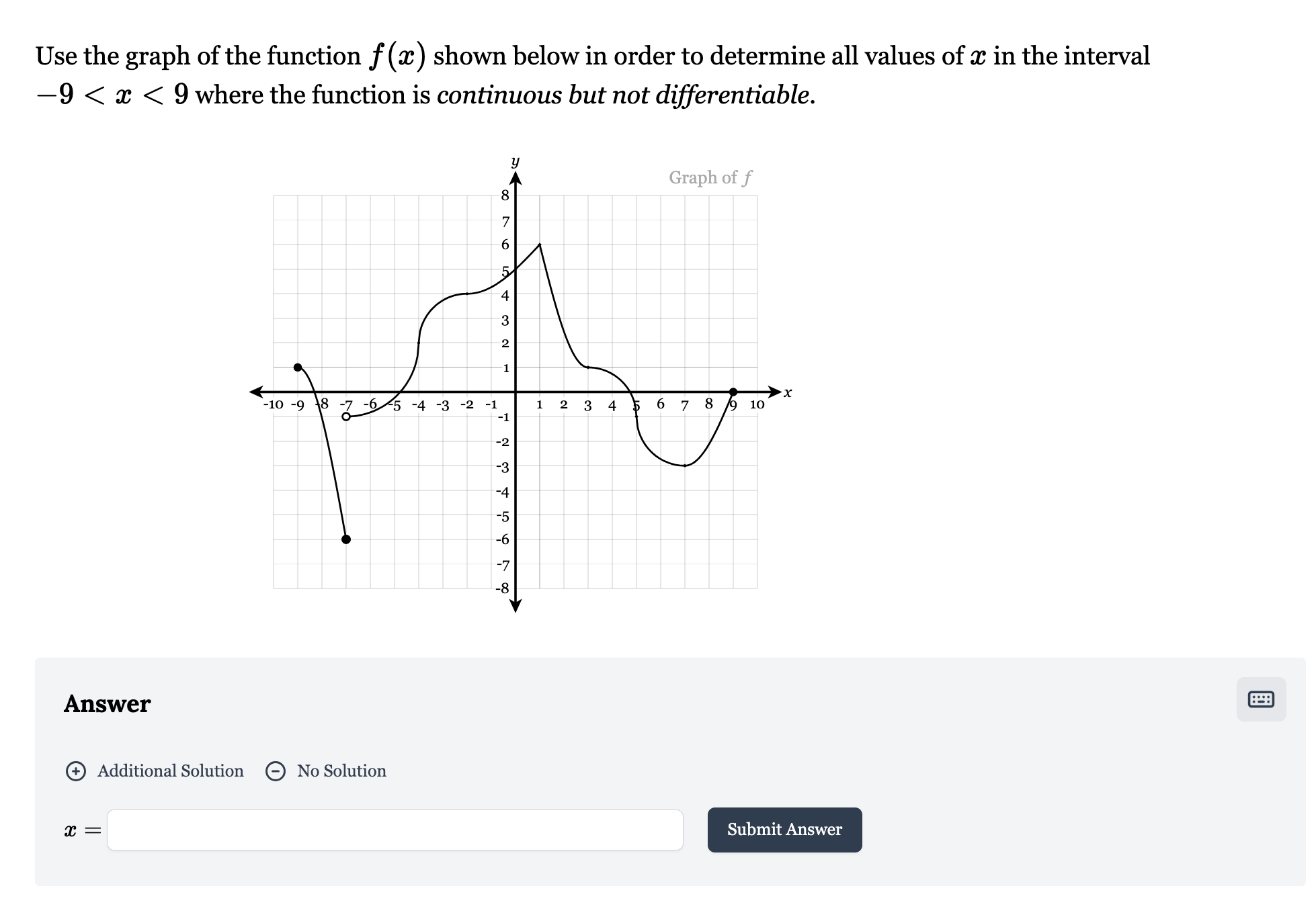
Task: Click inside the x = answer input field
Action: [397, 830]
